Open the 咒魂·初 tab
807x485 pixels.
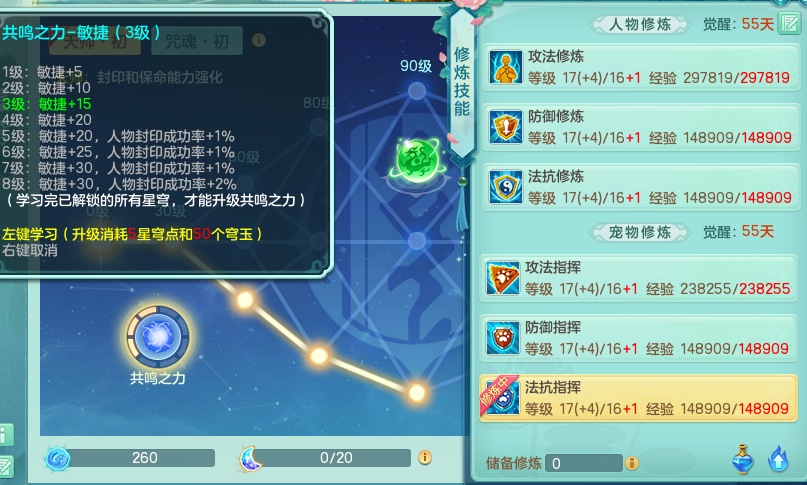[x=197, y=42]
